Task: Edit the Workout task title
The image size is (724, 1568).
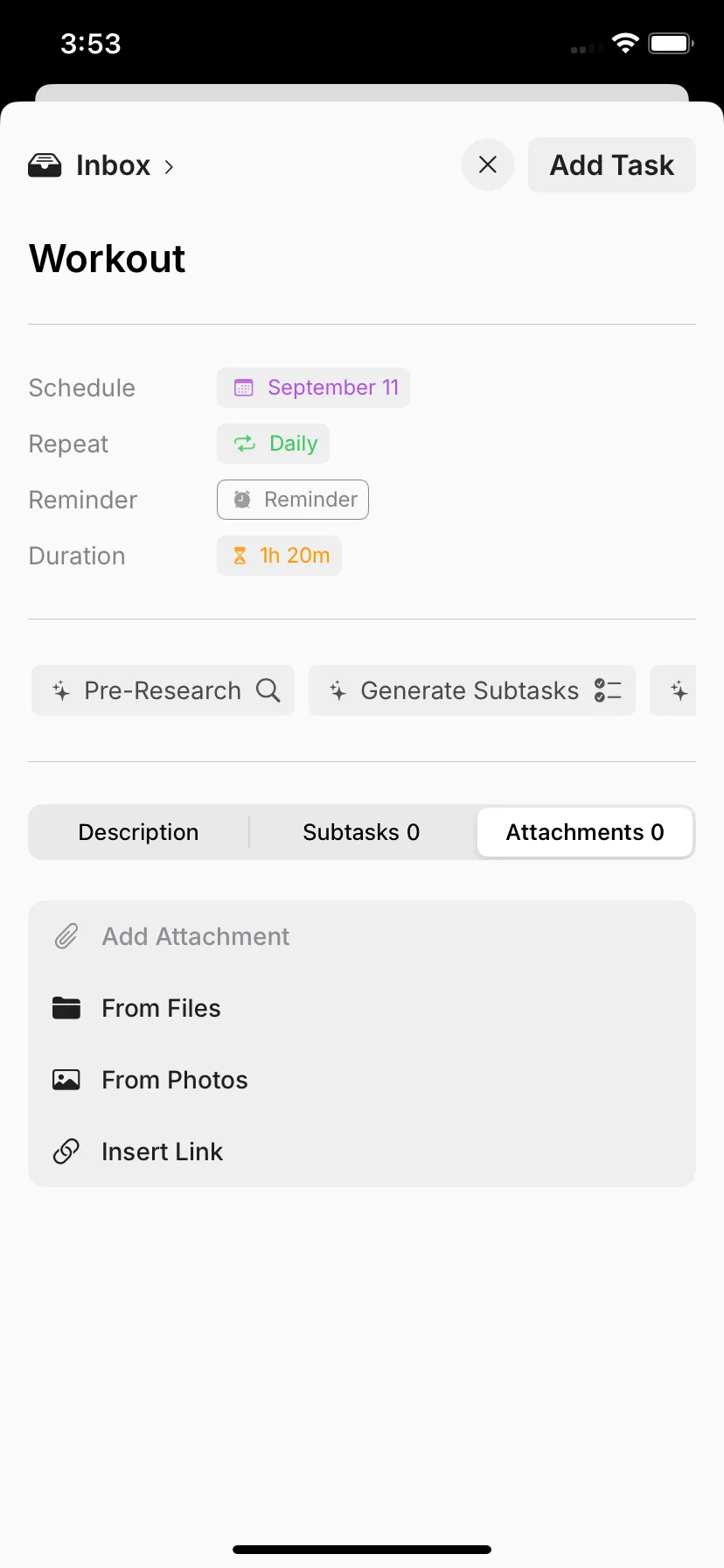Action: (x=108, y=259)
